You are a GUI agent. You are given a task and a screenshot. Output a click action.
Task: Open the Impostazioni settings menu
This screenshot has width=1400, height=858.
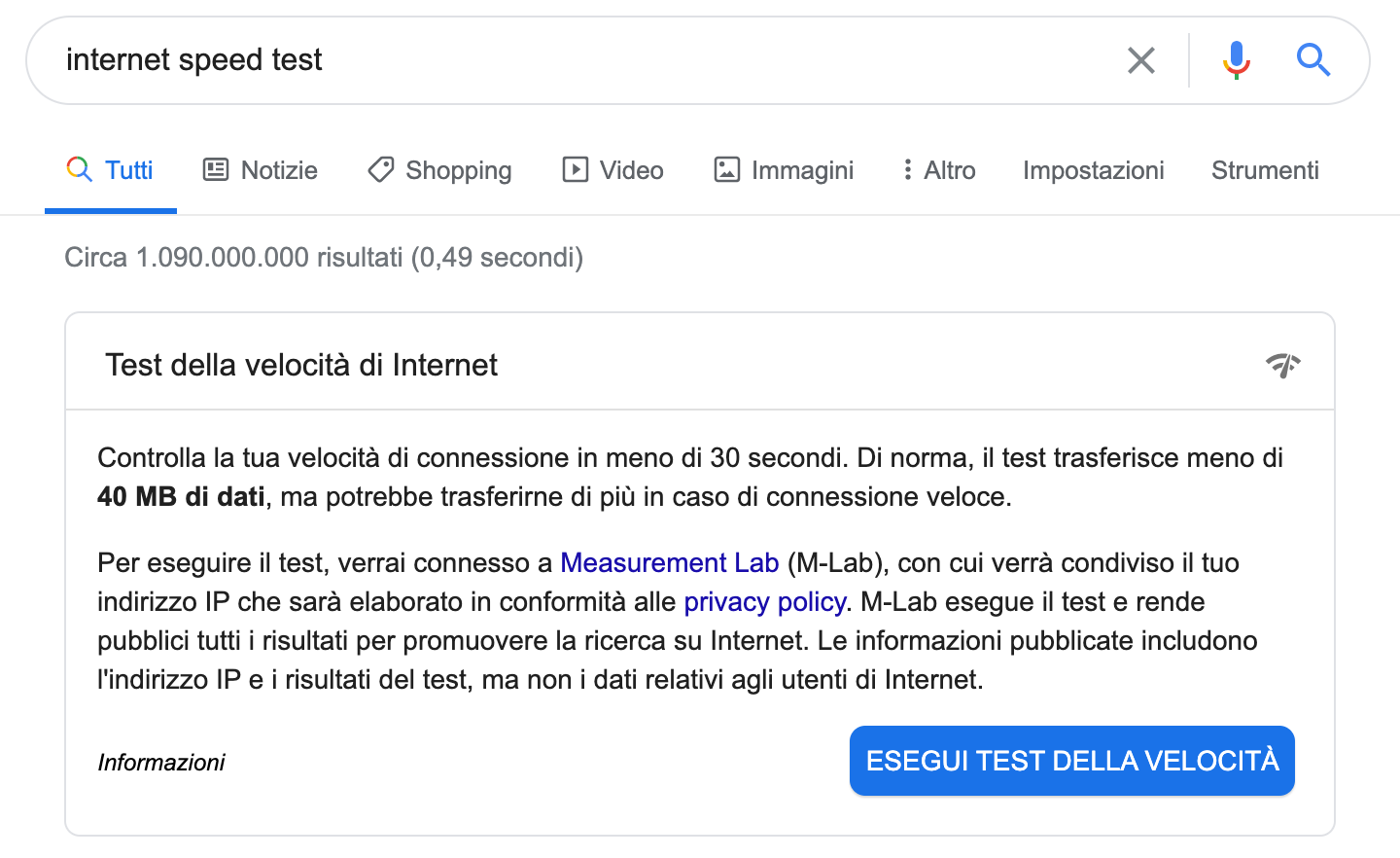(x=1093, y=170)
